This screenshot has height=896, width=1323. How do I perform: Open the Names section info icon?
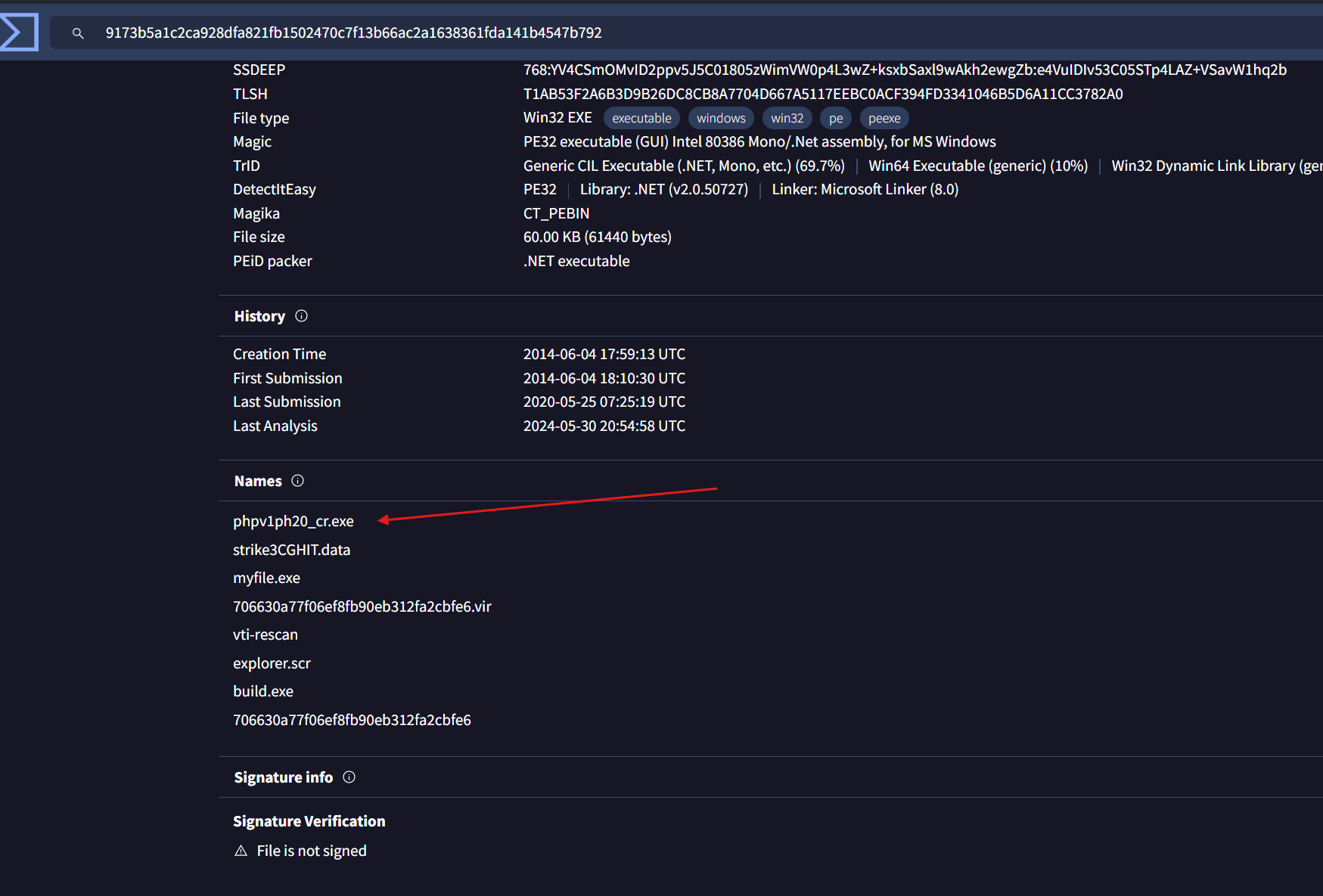[x=297, y=481]
